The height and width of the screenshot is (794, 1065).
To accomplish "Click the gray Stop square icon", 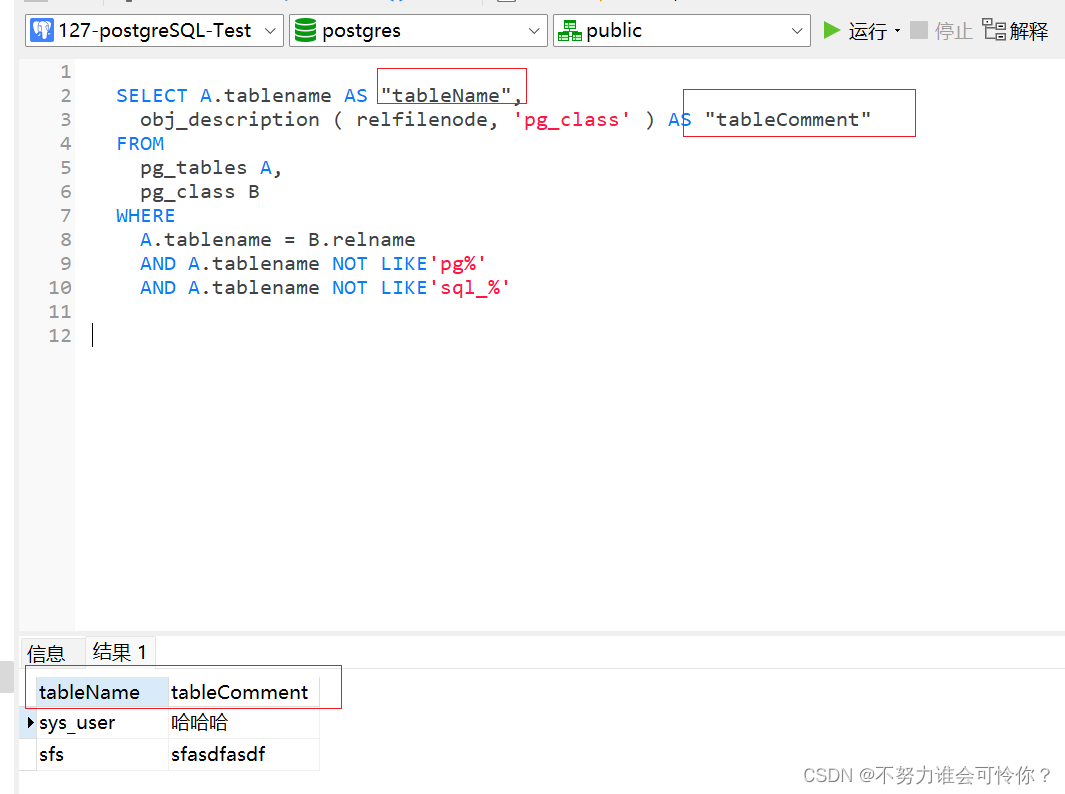I will click(x=918, y=30).
